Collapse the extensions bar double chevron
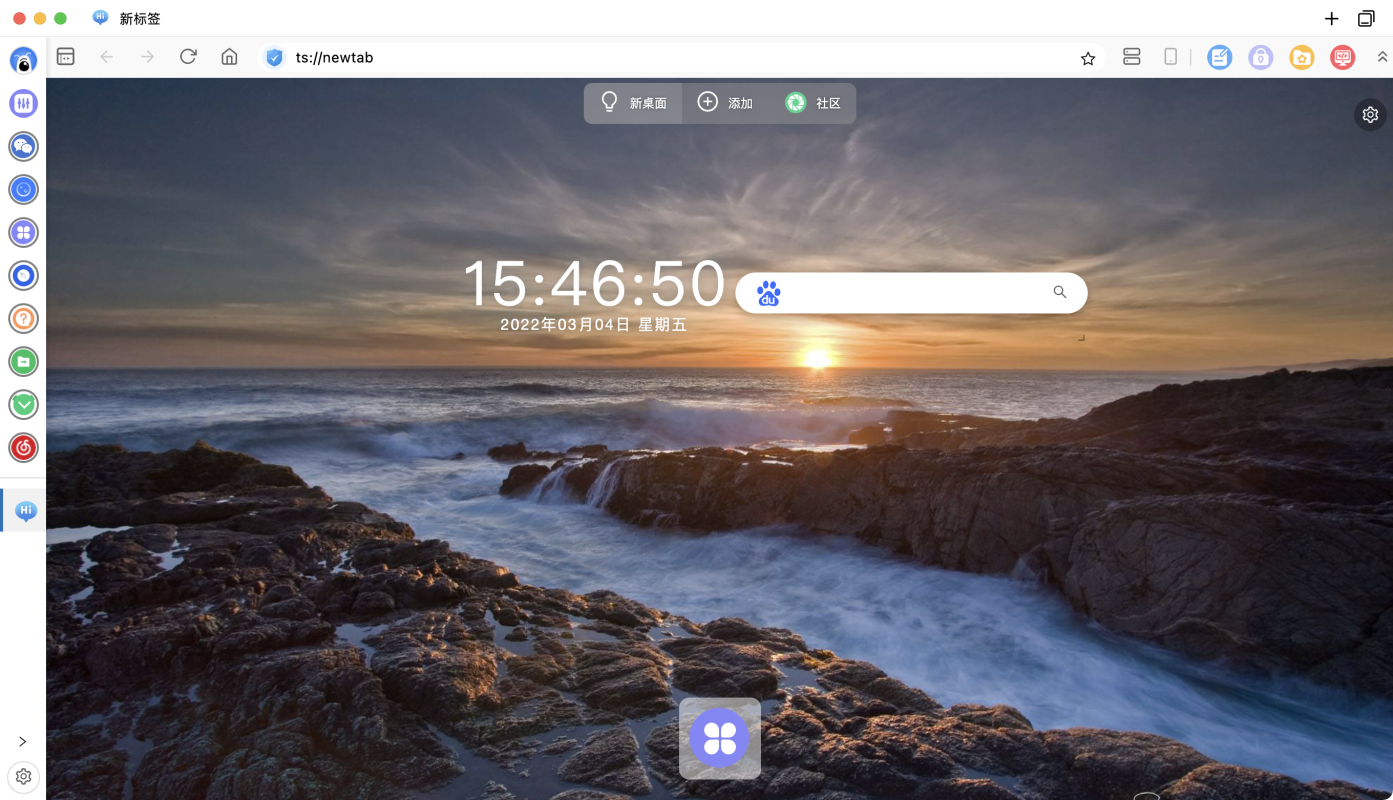Viewport: 1393px width, 800px height. click(x=1382, y=58)
